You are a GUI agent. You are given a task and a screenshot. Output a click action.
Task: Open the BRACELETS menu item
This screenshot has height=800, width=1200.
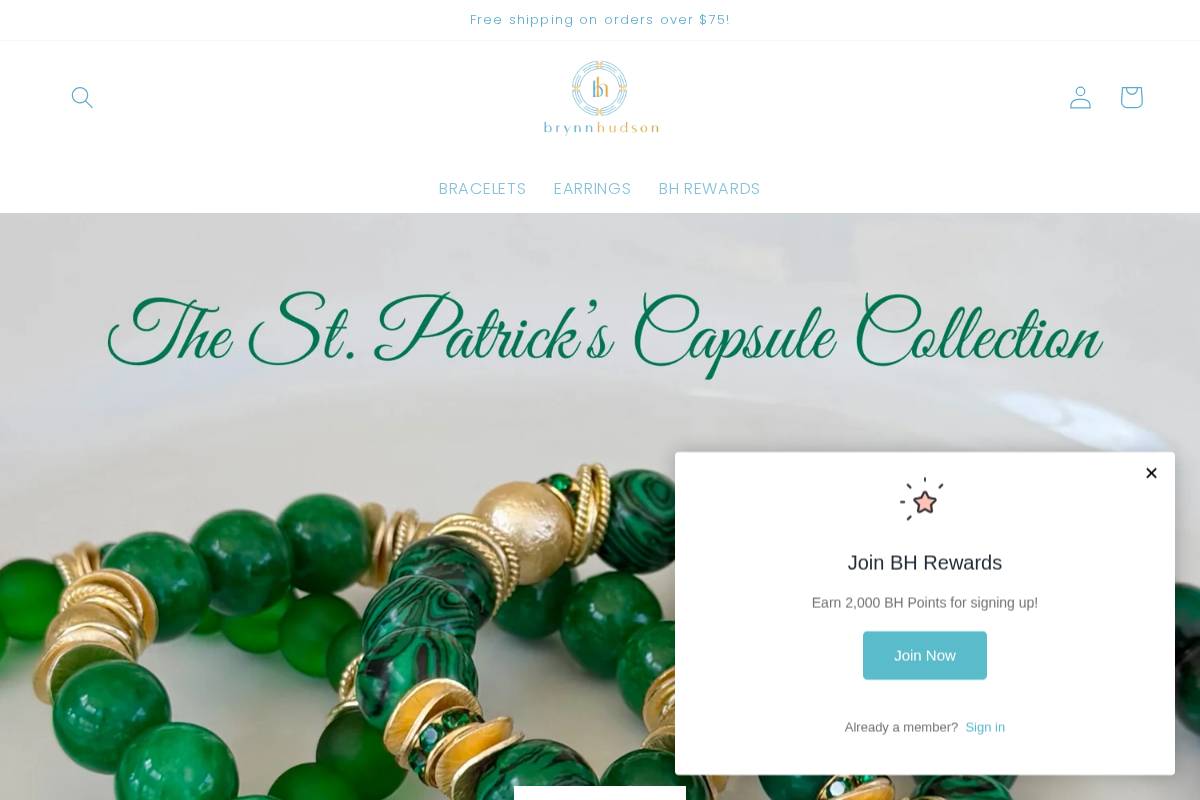pos(482,189)
